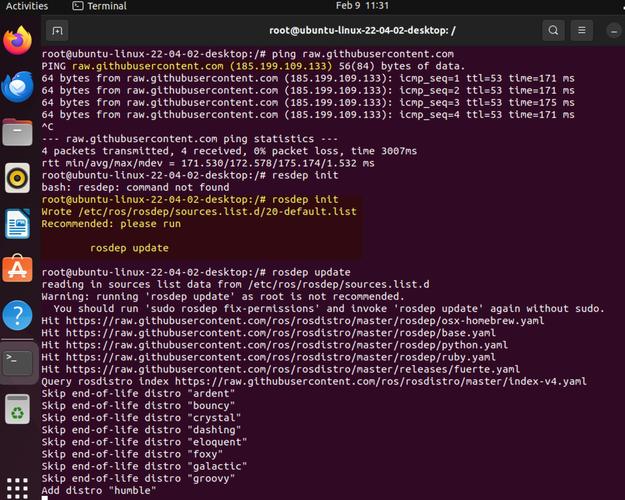Open the Activities overview
This screenshot has width=625, height=500.
(x=27, y=6)
